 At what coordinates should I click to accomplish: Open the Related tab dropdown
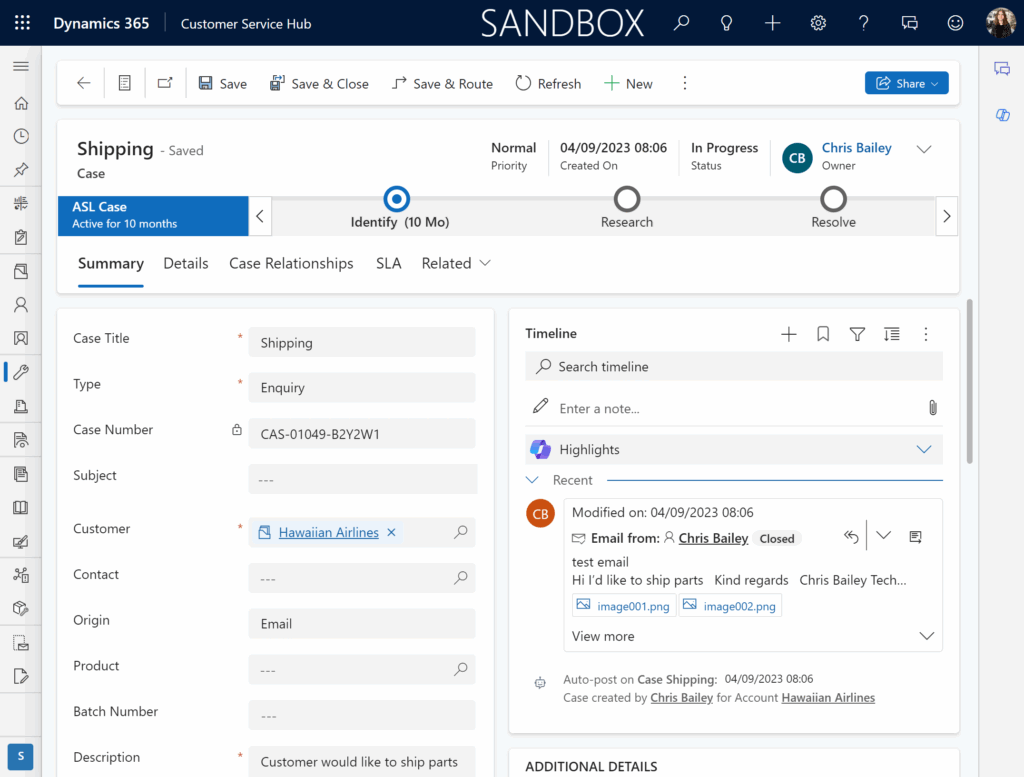pyautogui.click(x=456, y=263)
